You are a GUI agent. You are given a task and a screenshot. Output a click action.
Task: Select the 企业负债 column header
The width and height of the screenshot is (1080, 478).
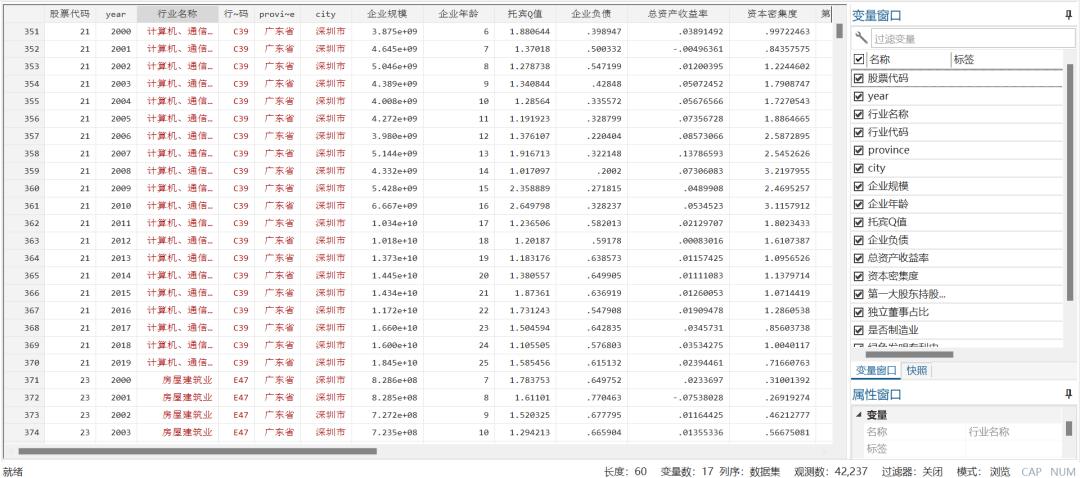pos(591,14)
